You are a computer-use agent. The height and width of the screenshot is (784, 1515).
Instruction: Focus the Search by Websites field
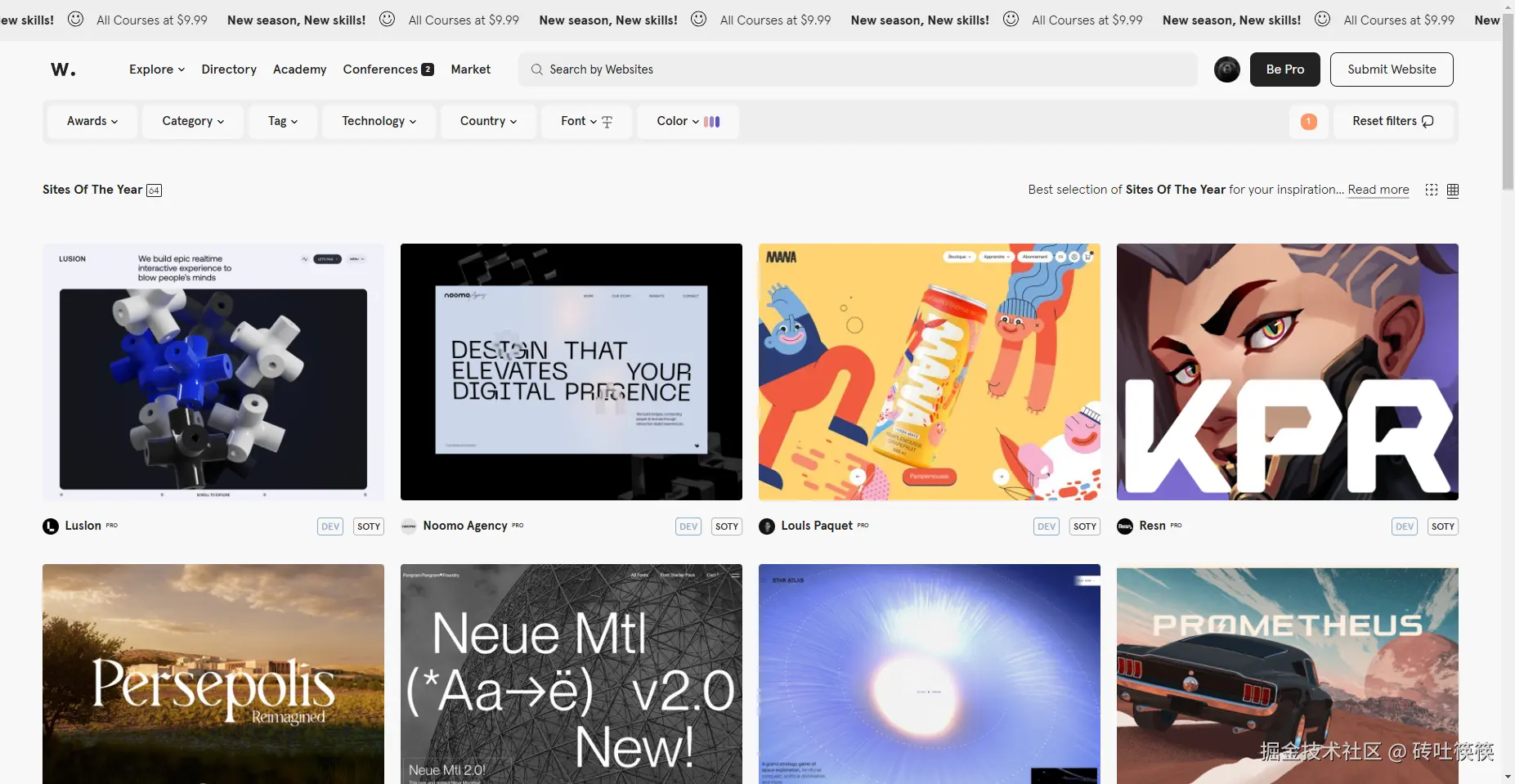tap(858, 69)
